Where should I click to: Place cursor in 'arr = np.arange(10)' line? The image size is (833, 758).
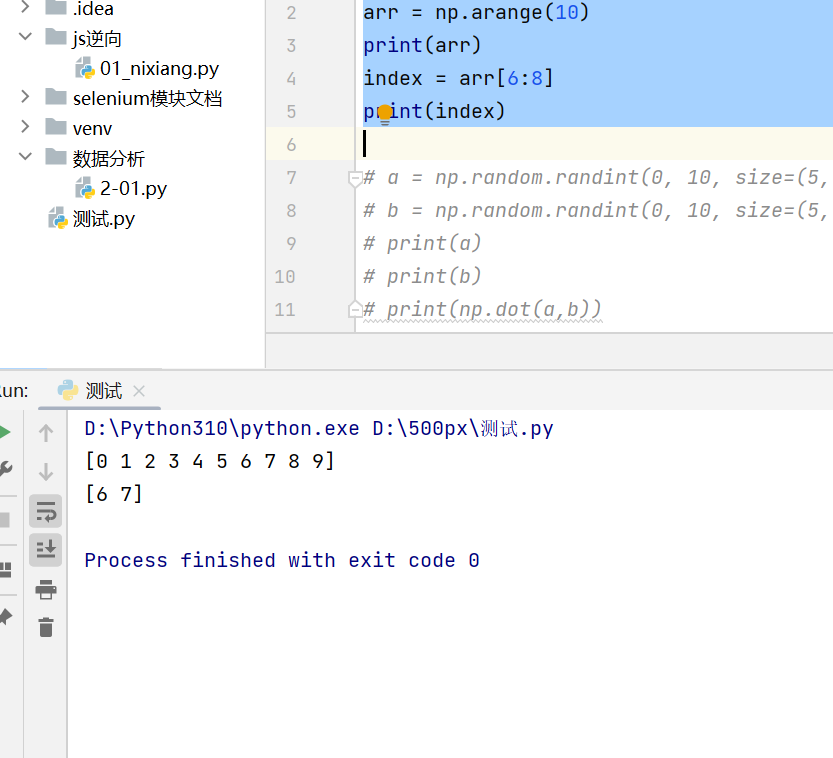click(476, 12)
